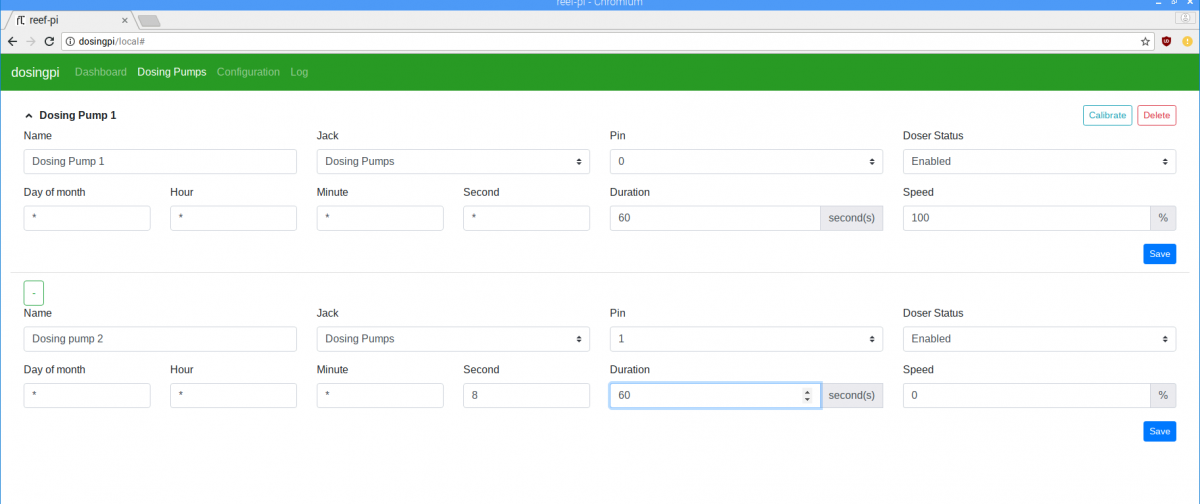The image size is (1200, 504).
Task: Click Day of month field for pump 1
Action: (x=87, y=218)
